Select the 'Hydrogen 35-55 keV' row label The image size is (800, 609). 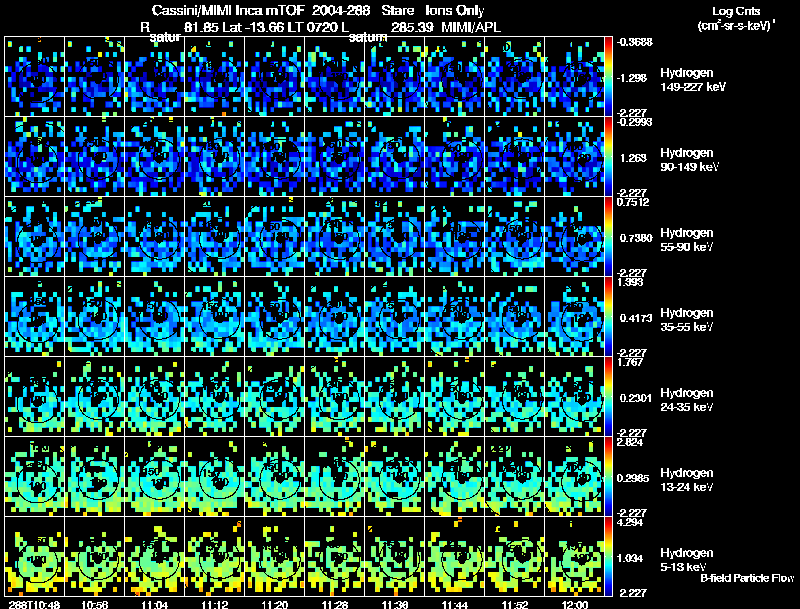687,320
